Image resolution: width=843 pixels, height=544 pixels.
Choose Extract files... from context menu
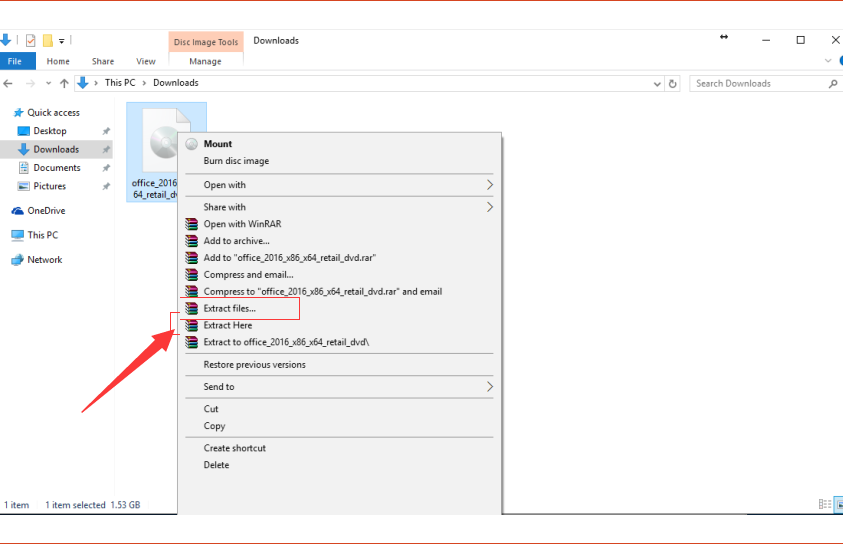229,309
